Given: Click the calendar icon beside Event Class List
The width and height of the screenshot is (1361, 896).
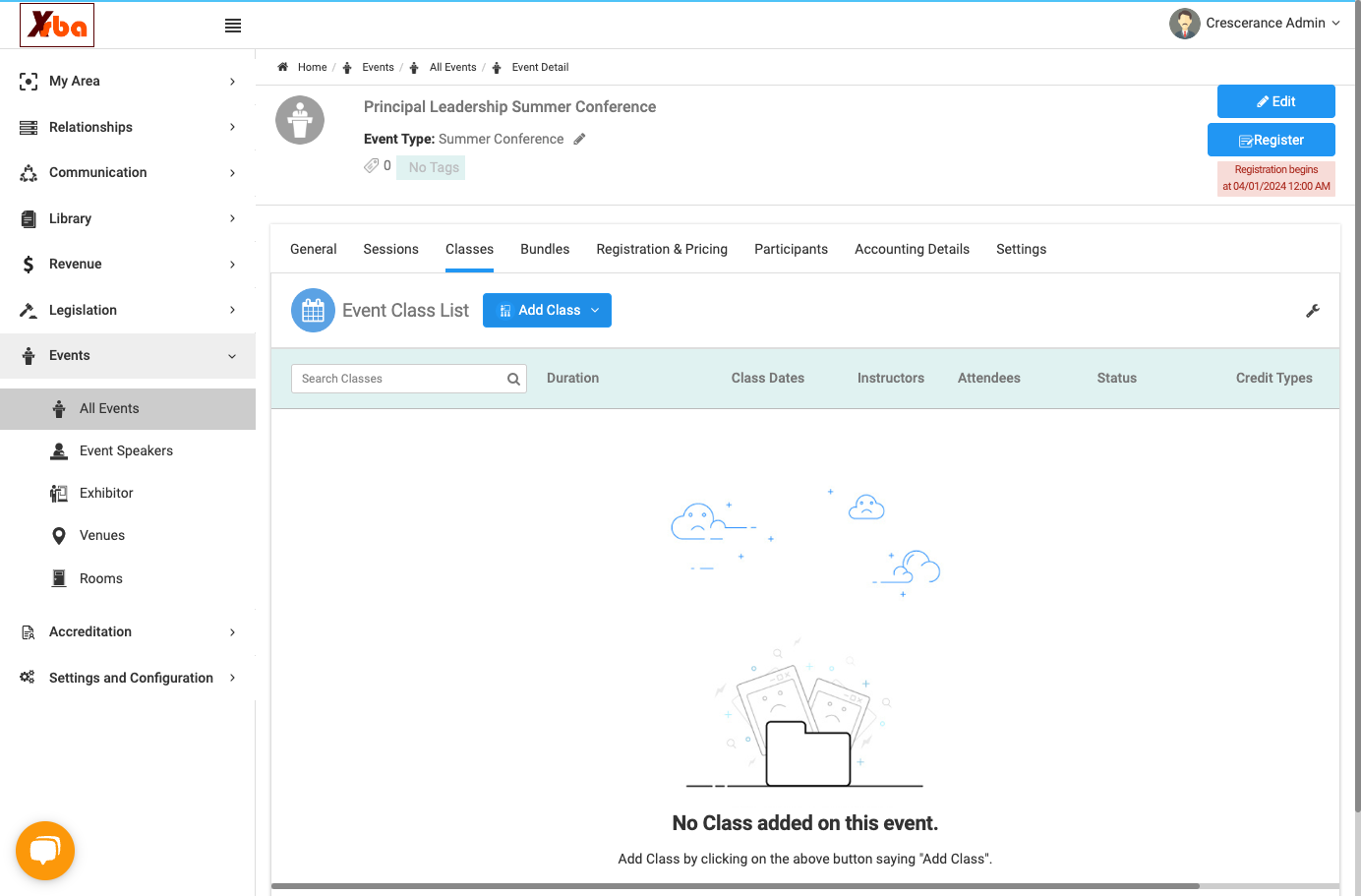Looking at the screenshot, I should (x=313, y=311).
